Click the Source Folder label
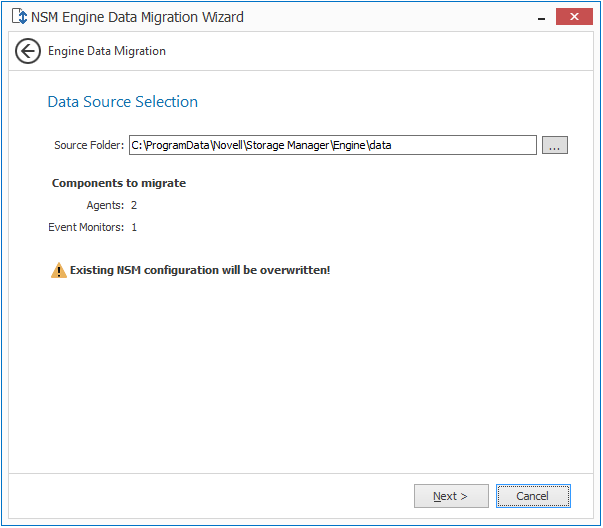The height and width of the screenshot is (528, 603). (88, 145)
